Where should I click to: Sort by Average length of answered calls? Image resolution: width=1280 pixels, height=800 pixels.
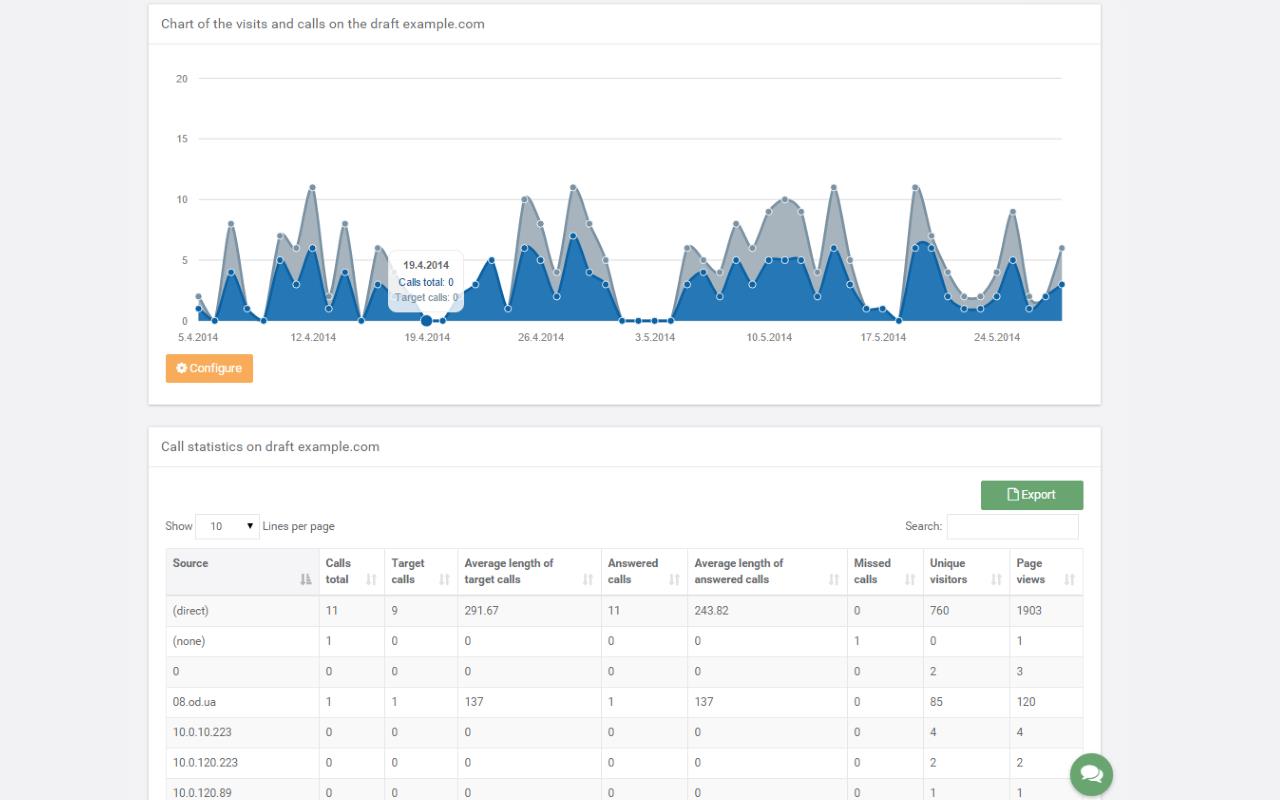click(x=834, y=579)
